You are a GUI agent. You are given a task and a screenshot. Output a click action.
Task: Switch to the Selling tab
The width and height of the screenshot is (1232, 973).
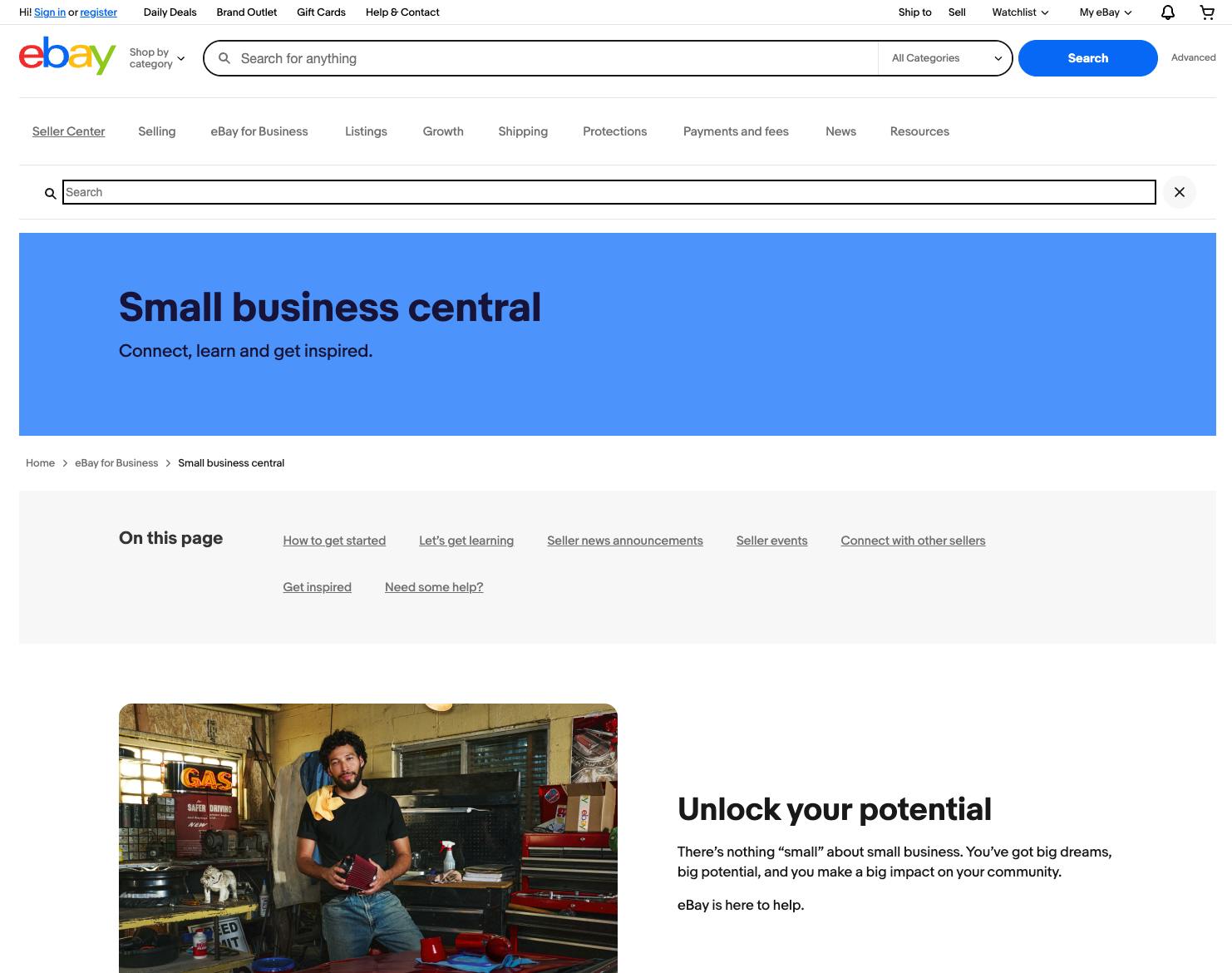(156, 131)
